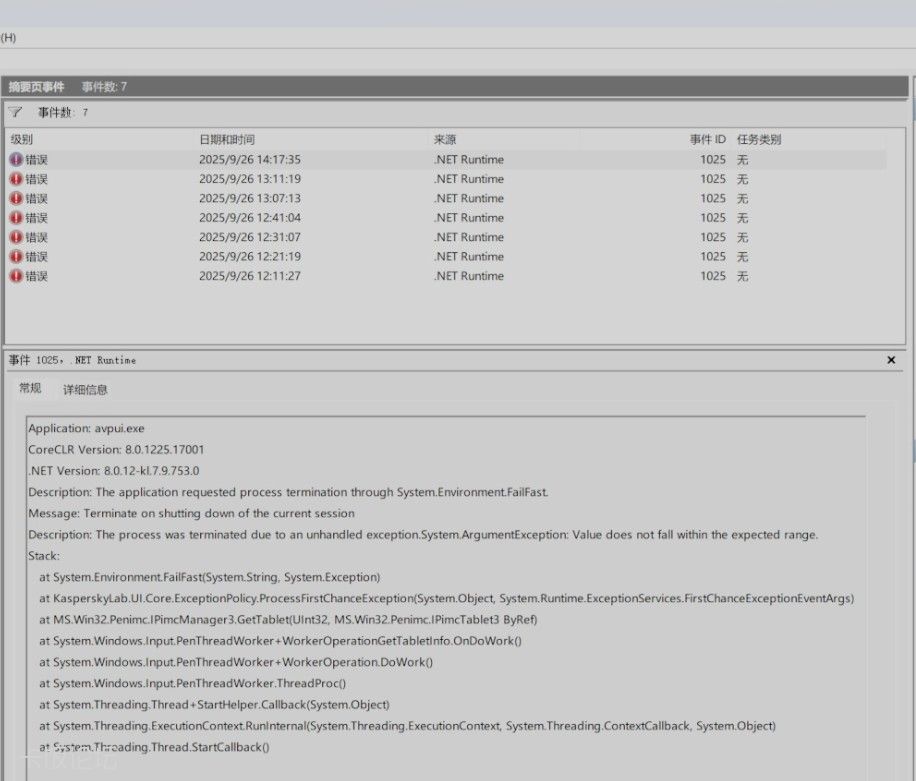Click the 摘要页事件 title bar

[37, 87]
